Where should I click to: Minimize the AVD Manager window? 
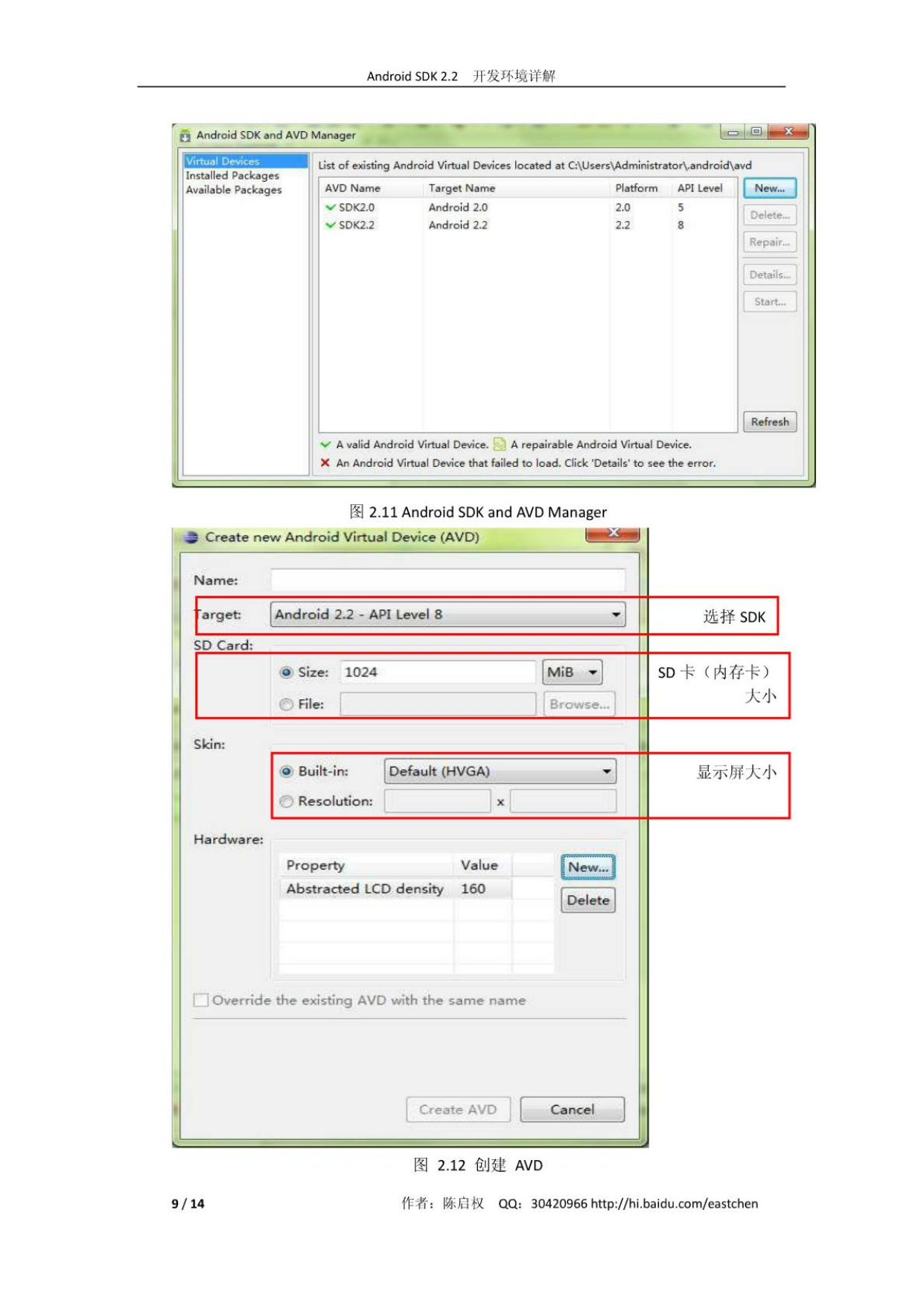[733, 132]
